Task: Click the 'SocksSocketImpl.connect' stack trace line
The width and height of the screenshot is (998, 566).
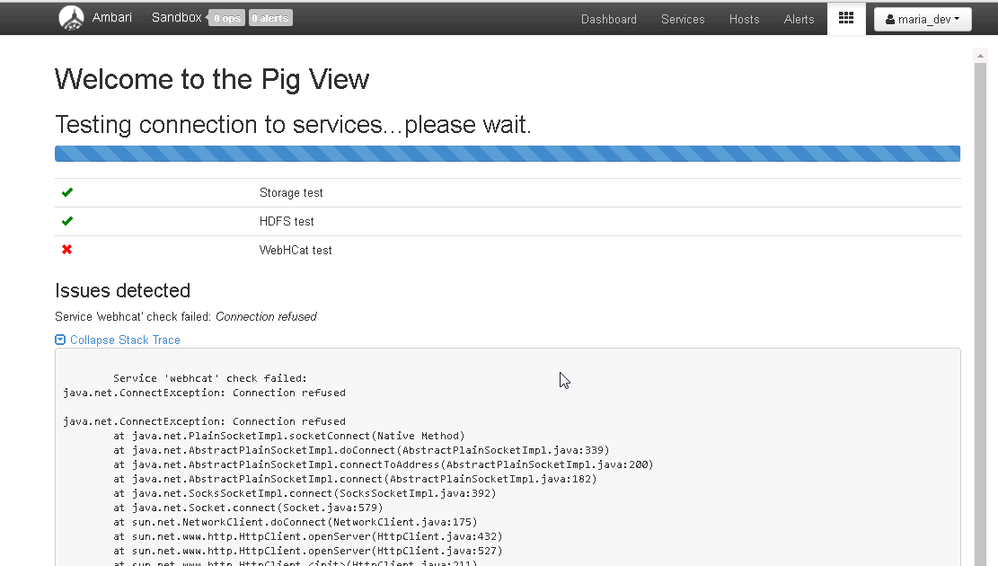Action: tap(304, 493)
